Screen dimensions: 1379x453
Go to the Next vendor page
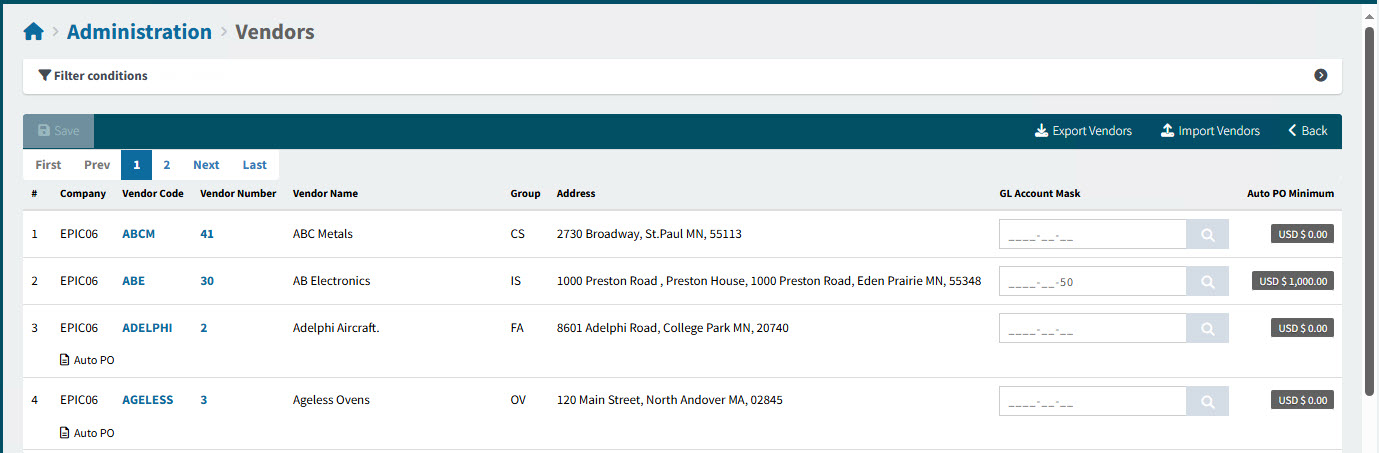click(206, 165)
